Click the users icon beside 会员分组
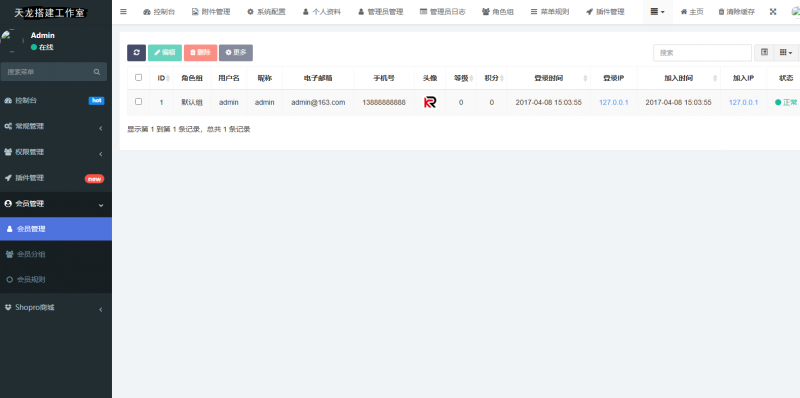Screen dimensions: 800x398 point(9,254)
